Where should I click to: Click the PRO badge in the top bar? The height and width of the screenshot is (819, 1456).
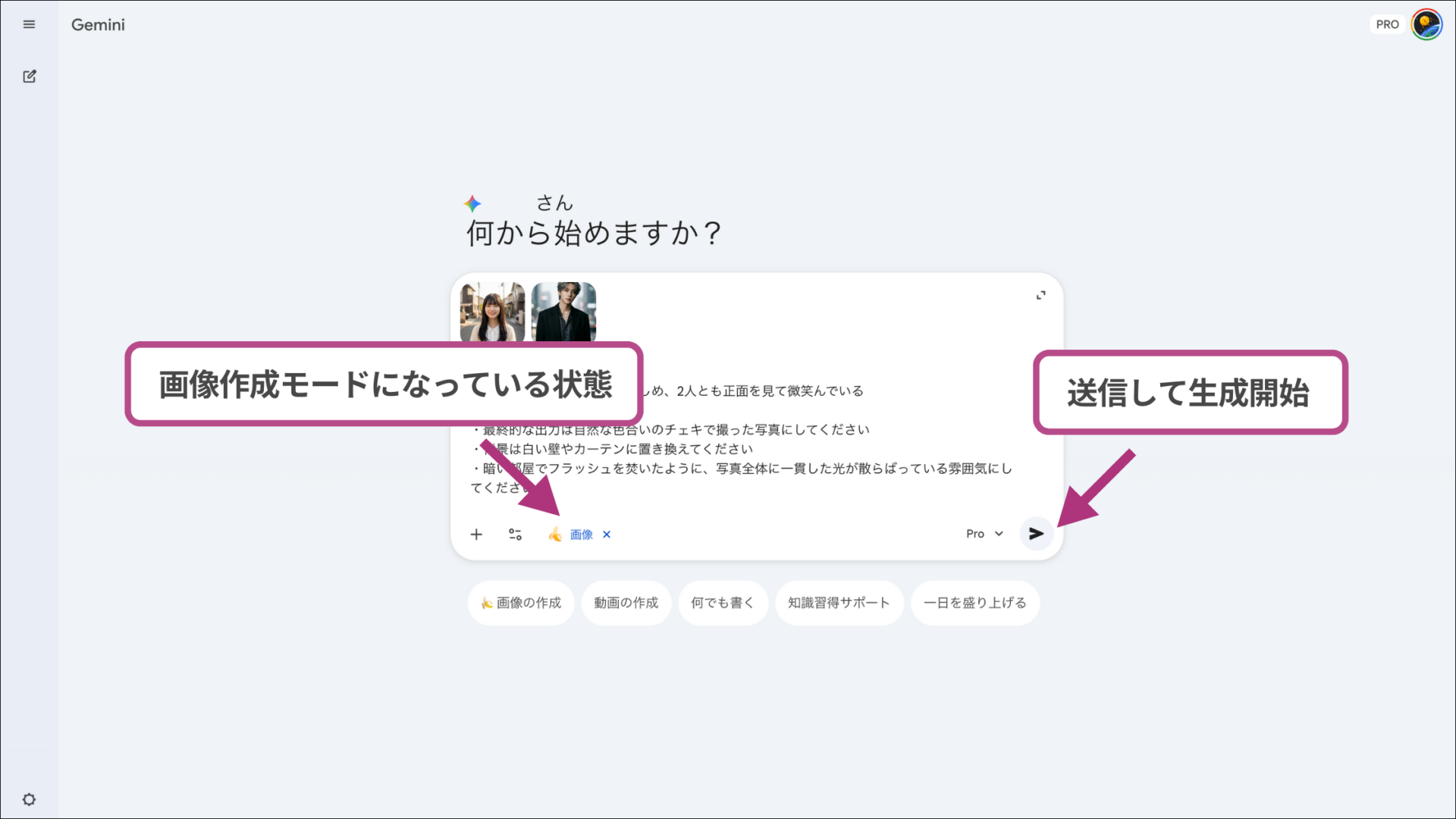(x=1388, y=24)
